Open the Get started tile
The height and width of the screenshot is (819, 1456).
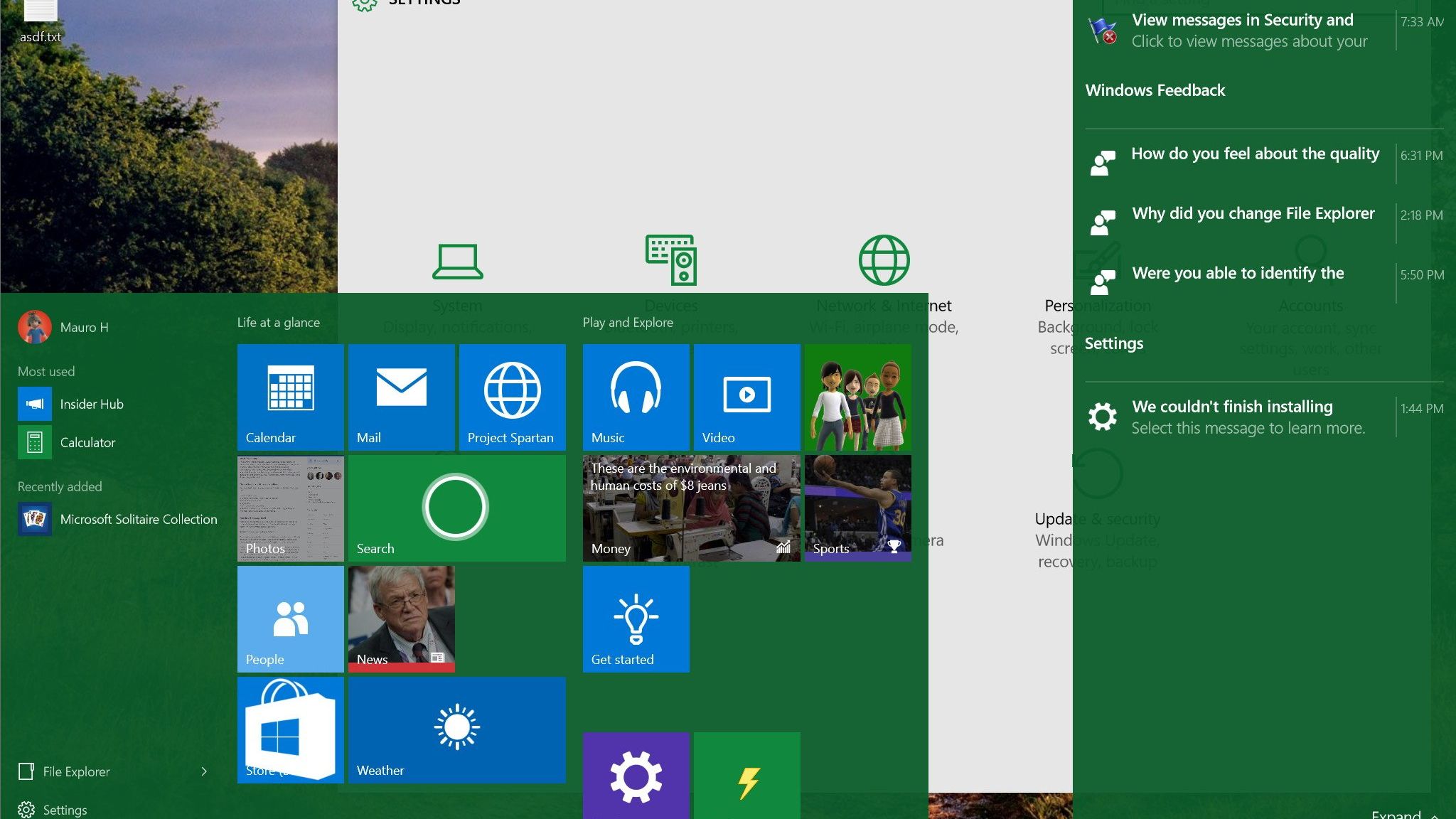pos(636,619)
